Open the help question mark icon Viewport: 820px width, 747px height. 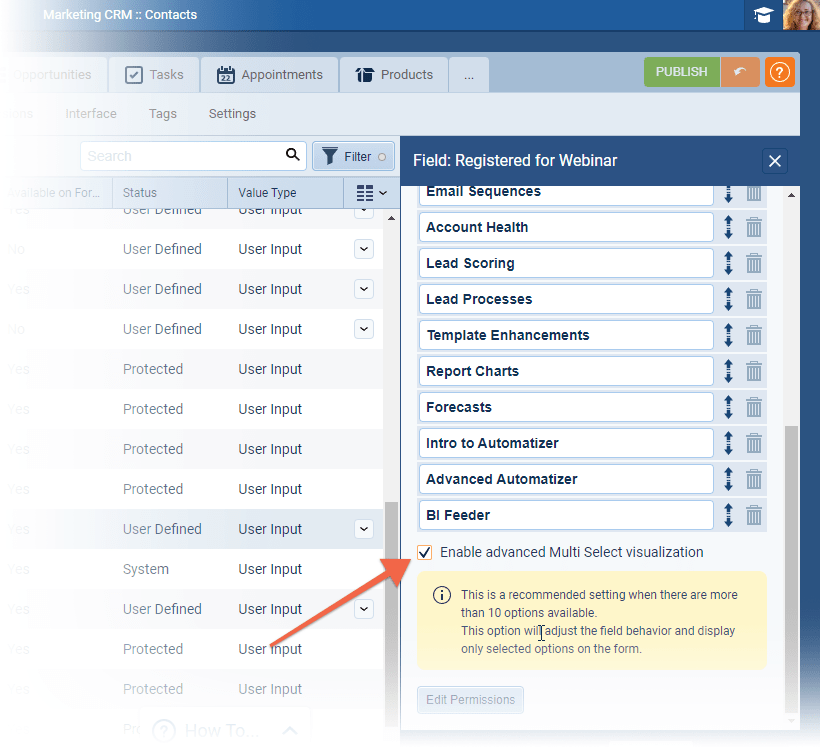click(779, 73)
